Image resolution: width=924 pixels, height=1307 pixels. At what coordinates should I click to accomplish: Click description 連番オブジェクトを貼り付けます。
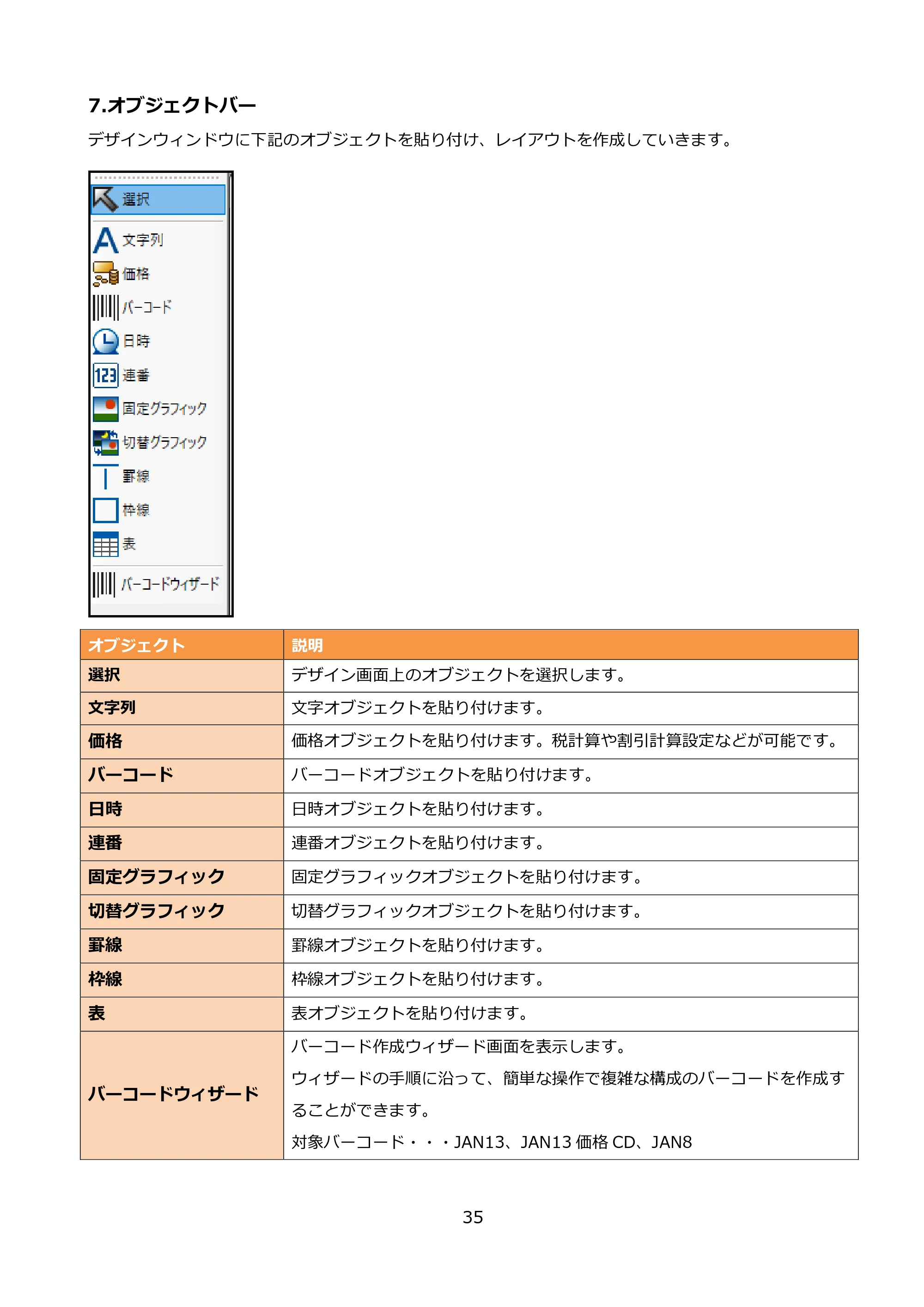point(418,843)
